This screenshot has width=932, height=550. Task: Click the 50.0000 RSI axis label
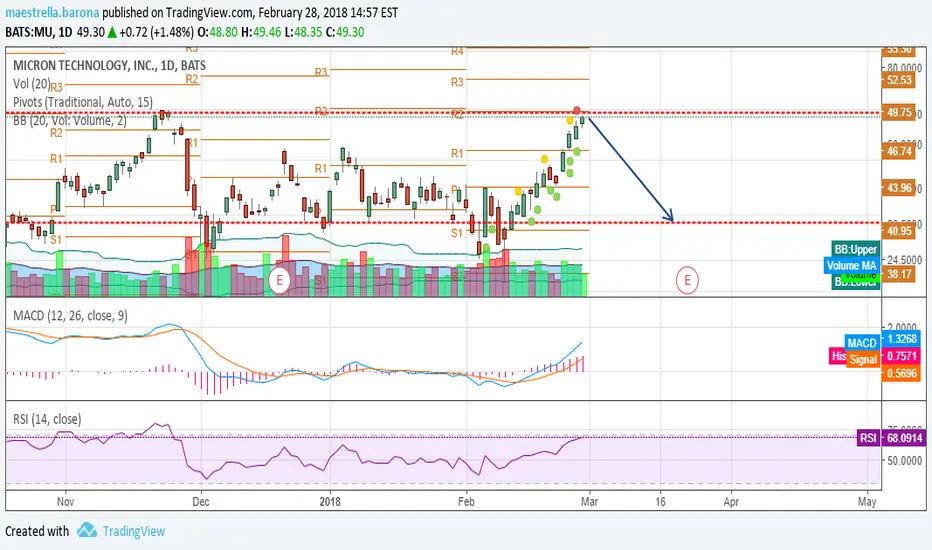(x=903, y=460)
